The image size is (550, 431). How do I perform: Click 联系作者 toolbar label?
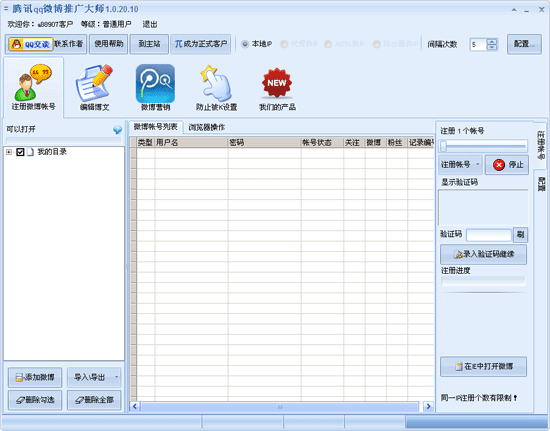(x=69, y=44)
